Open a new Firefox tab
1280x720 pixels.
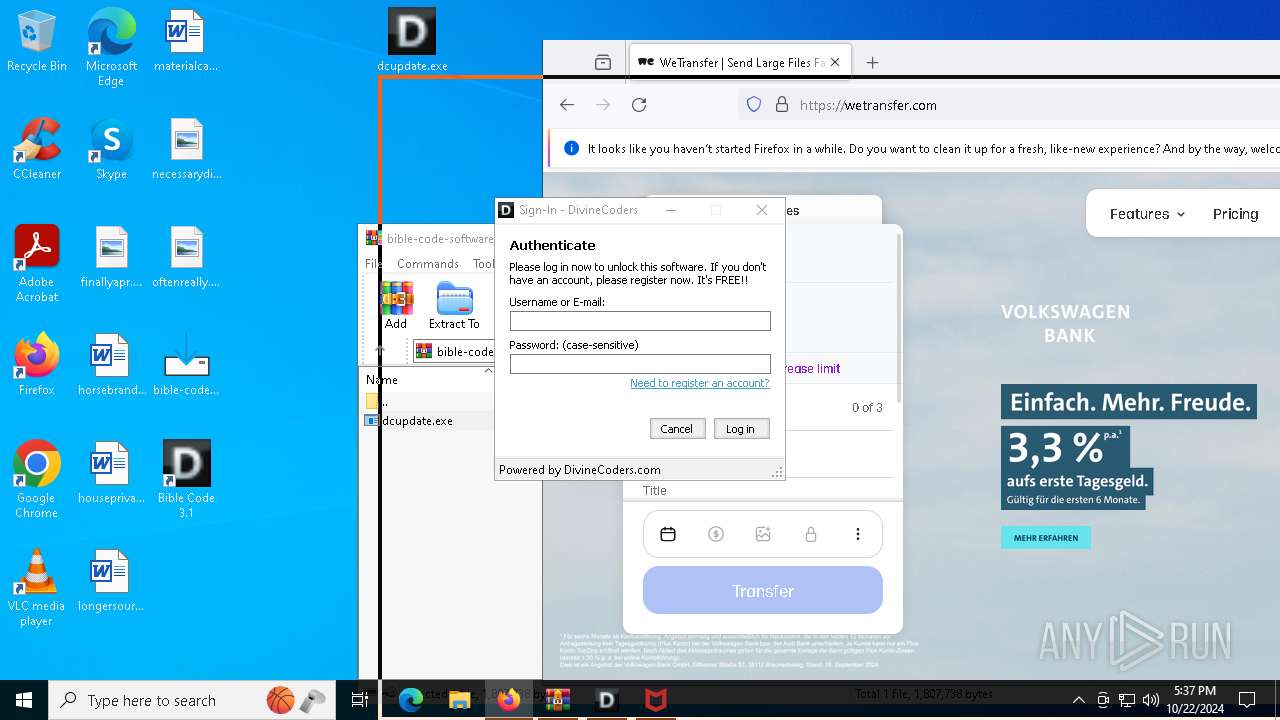tap(872, 62)
